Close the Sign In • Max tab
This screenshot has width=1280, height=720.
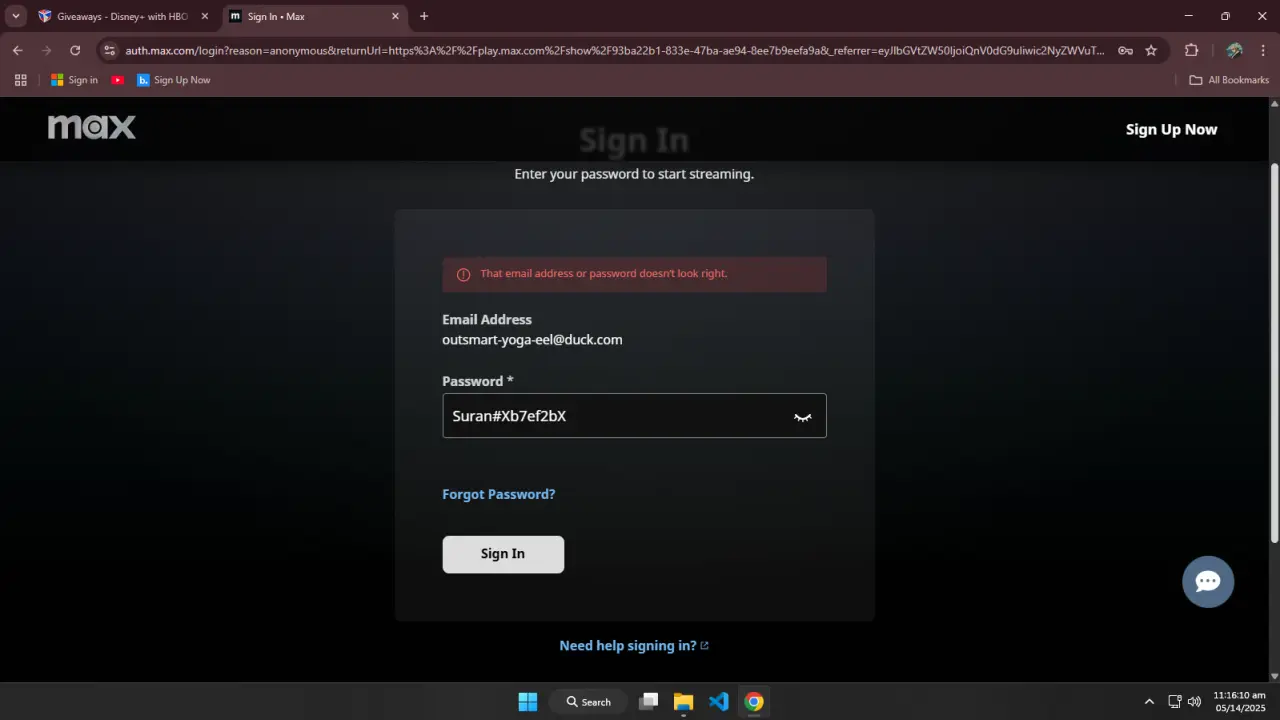click(395, 16)
